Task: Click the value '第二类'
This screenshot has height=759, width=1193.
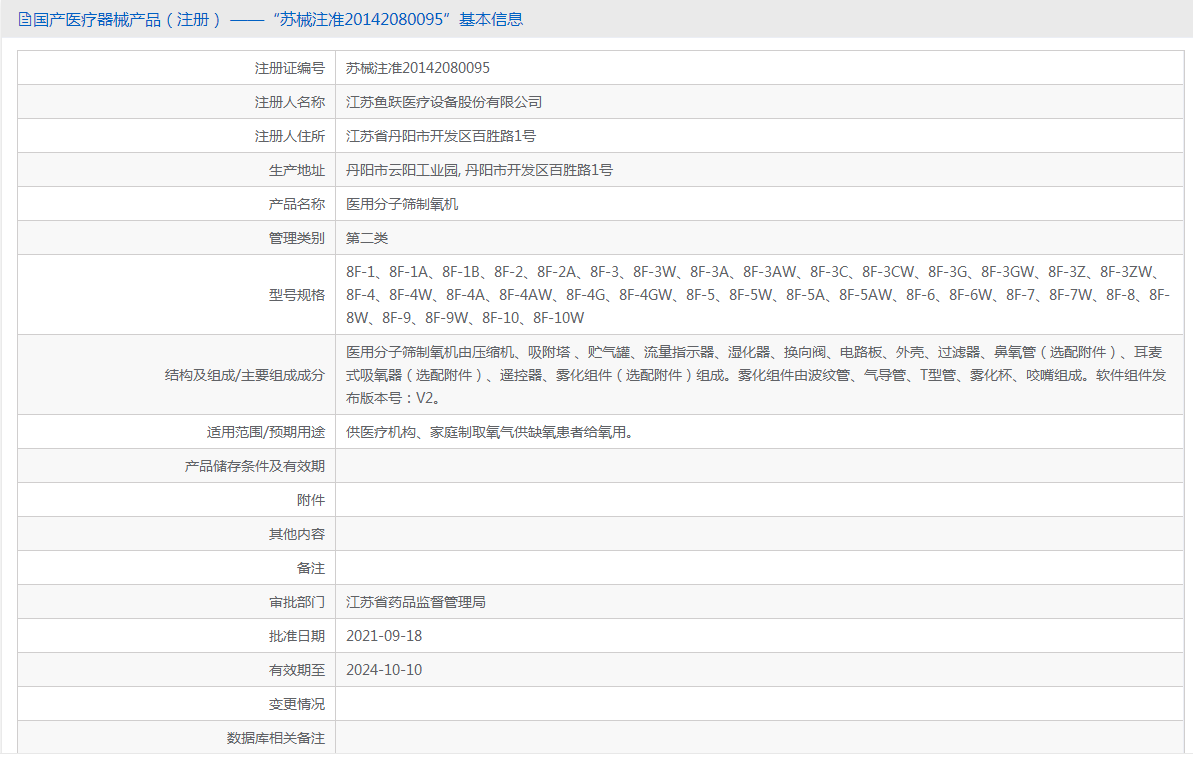Action: click(x=367, y=238)
